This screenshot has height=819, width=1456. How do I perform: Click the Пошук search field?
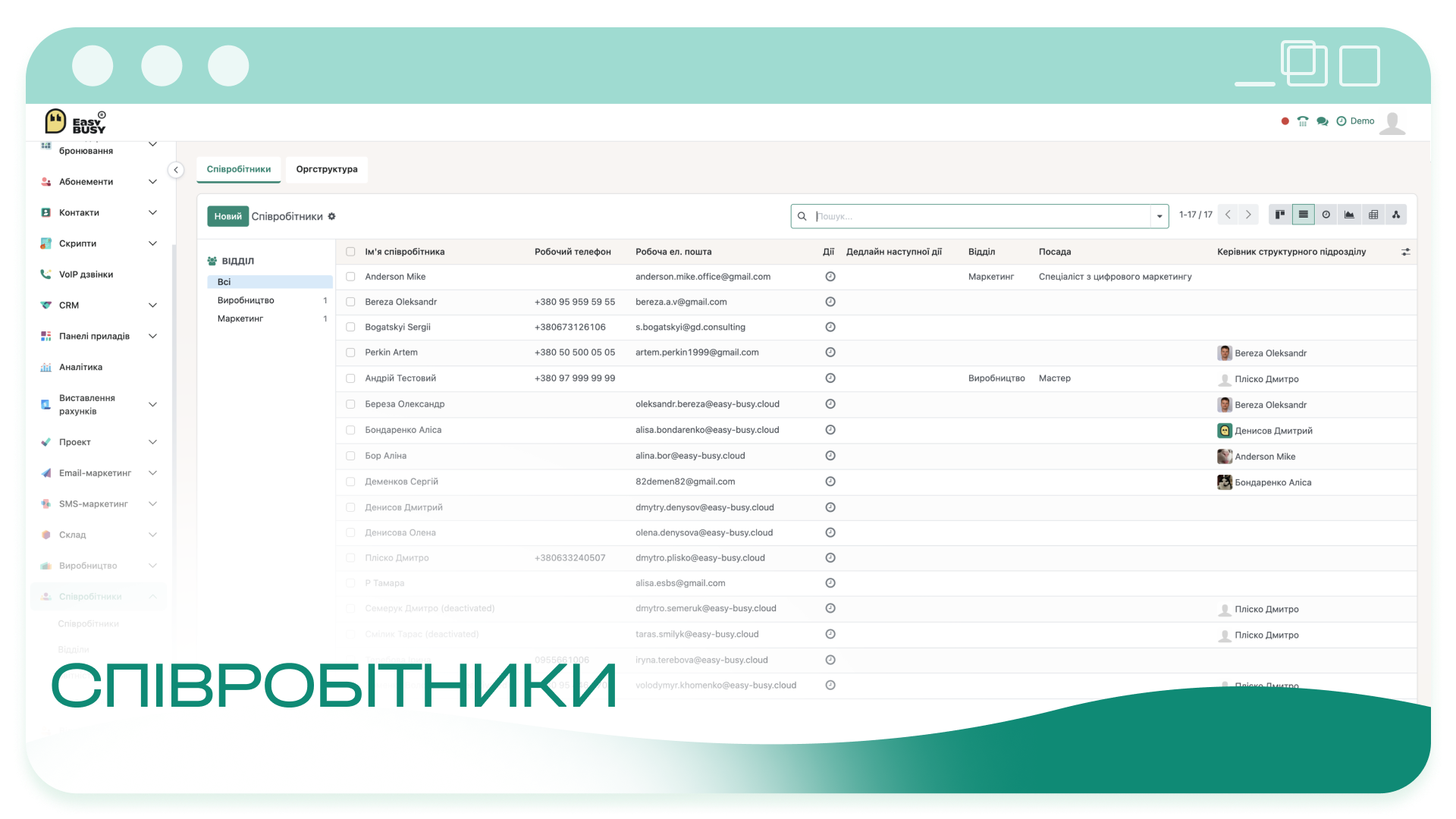tap(982, 216)
